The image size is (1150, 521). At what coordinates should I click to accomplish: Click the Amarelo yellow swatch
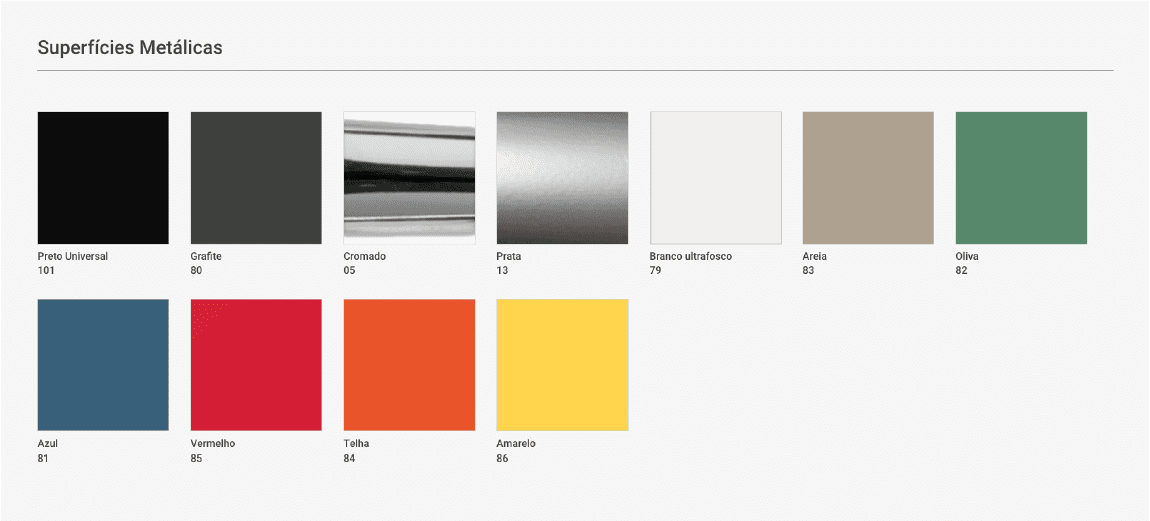point(562,365)
